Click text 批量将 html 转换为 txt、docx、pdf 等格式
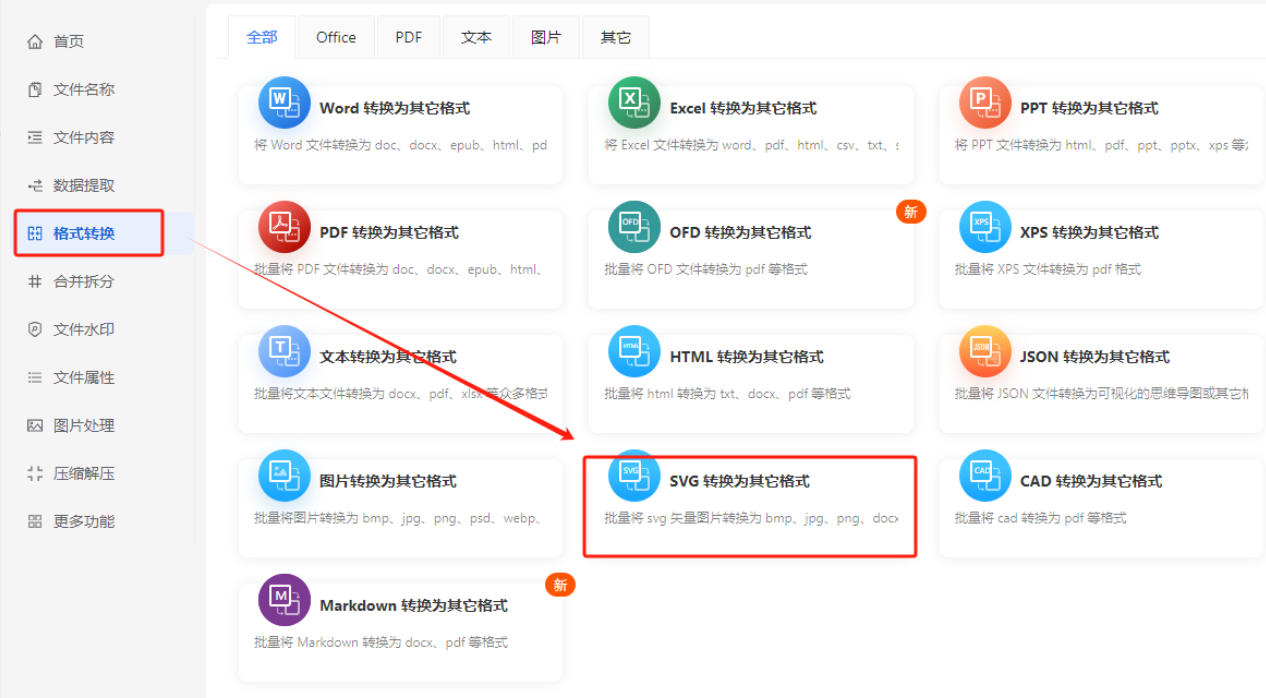The image size is (1266, 698). (727, 394)
